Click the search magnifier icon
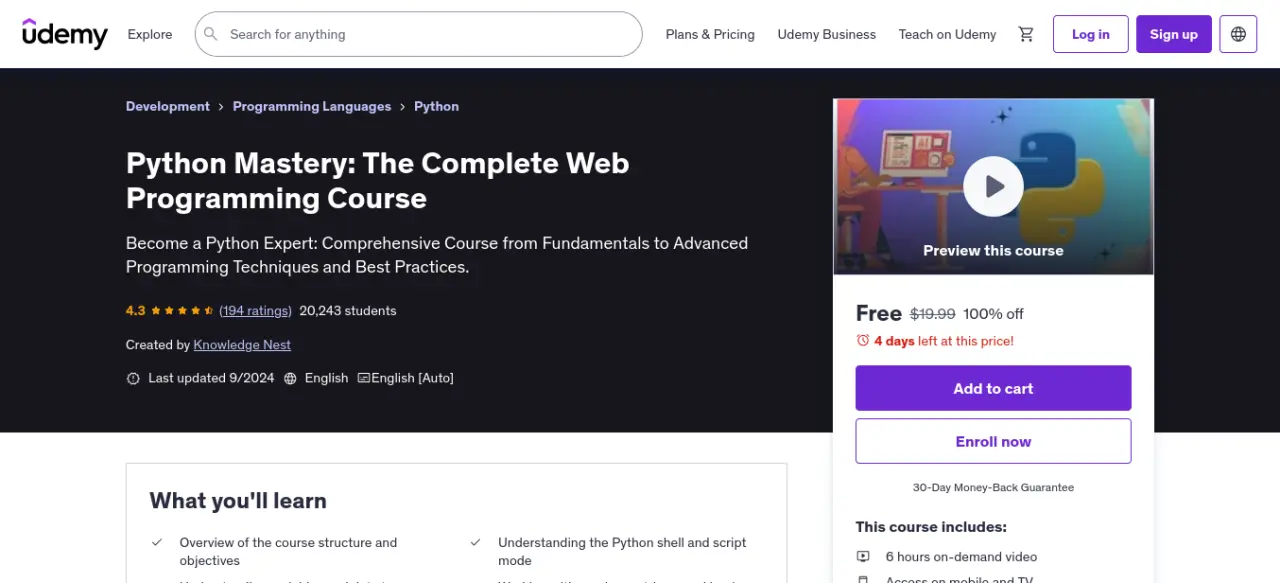Screen dimensions: 1280x583 (211, 34)
